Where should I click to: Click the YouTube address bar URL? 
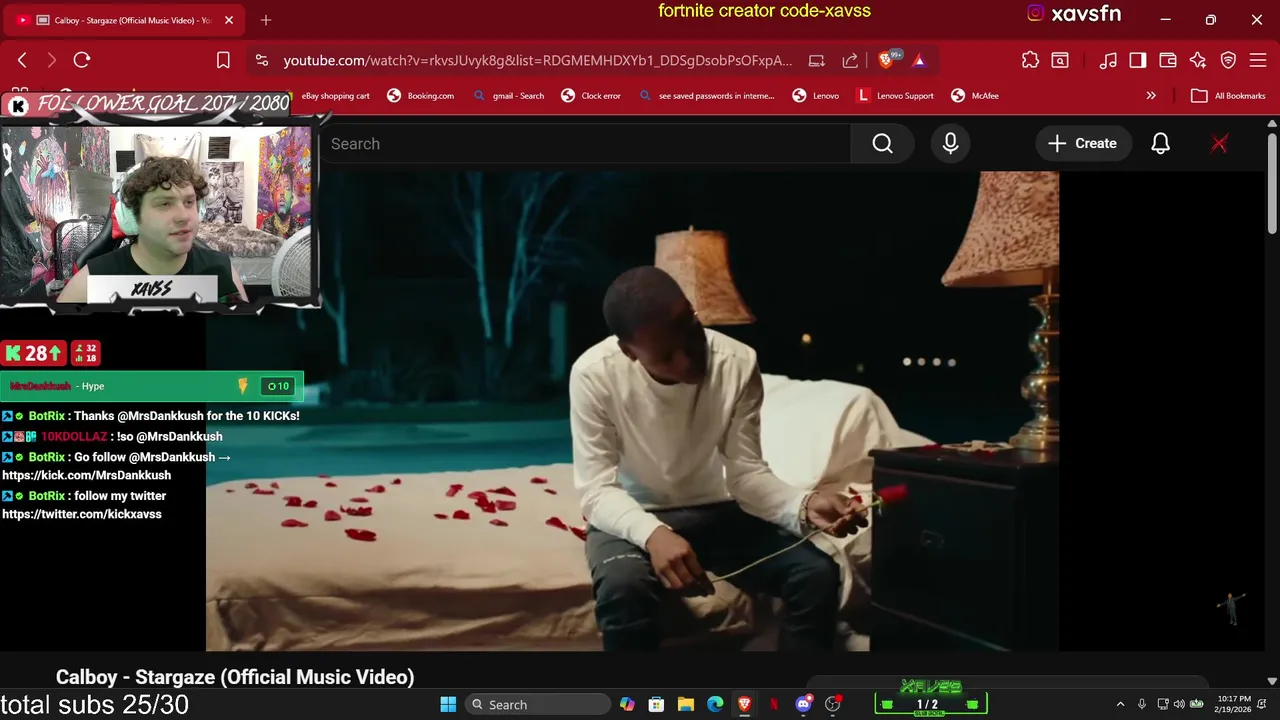[x=537, y=60]
